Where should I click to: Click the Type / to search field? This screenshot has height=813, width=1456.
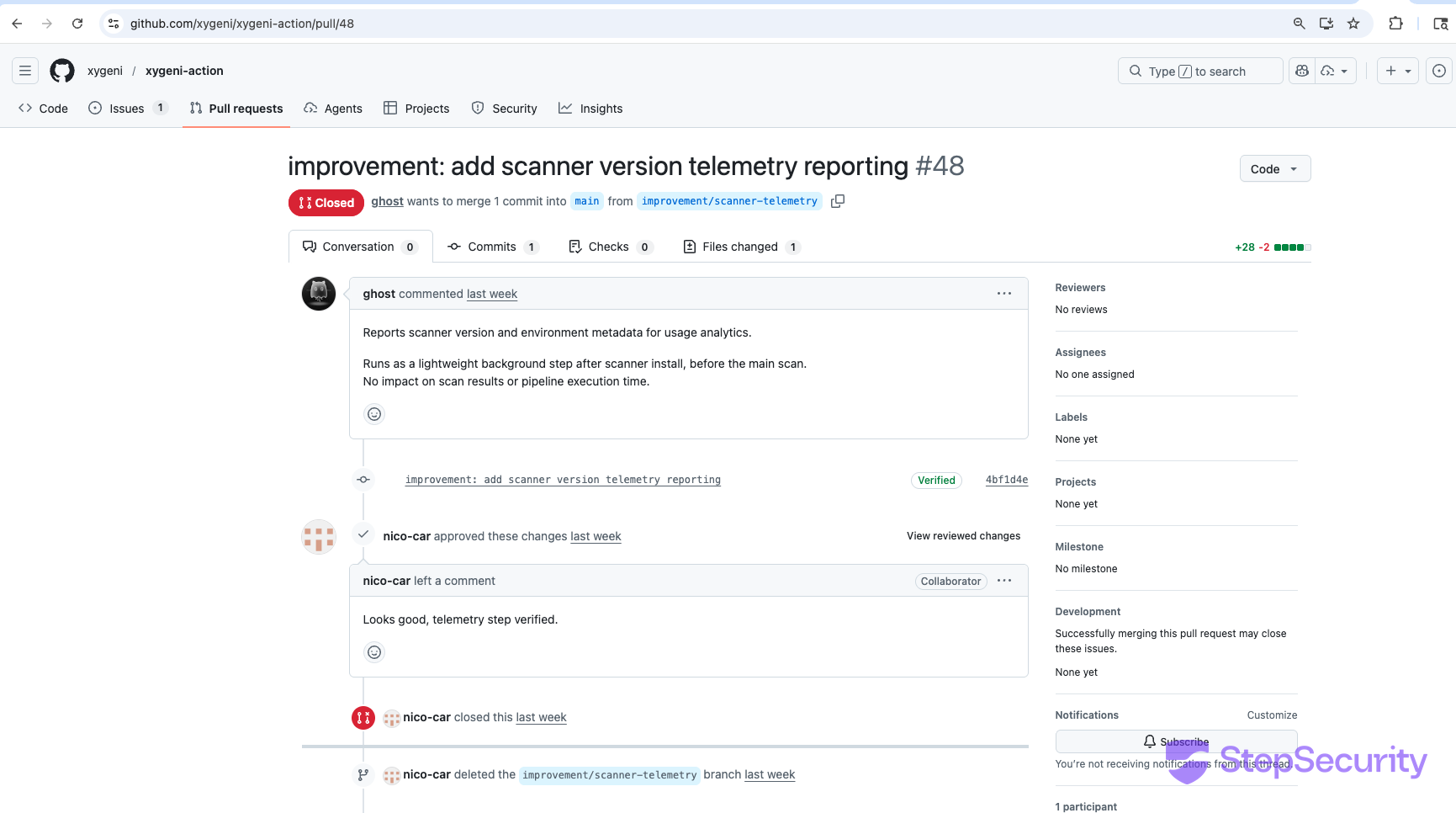tap(1200, 71)
